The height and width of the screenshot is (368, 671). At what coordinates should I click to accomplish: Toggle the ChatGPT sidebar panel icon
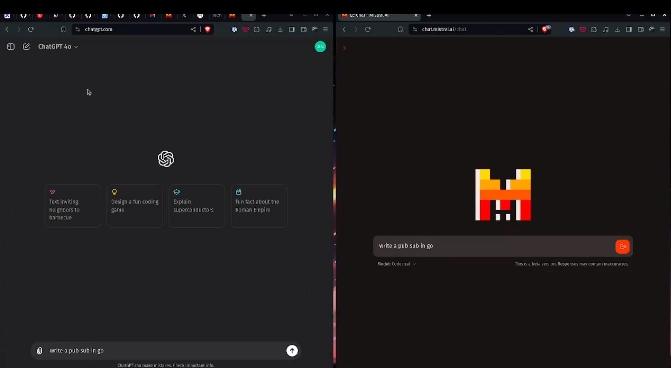pyautogui.click(x=11, y=47)
